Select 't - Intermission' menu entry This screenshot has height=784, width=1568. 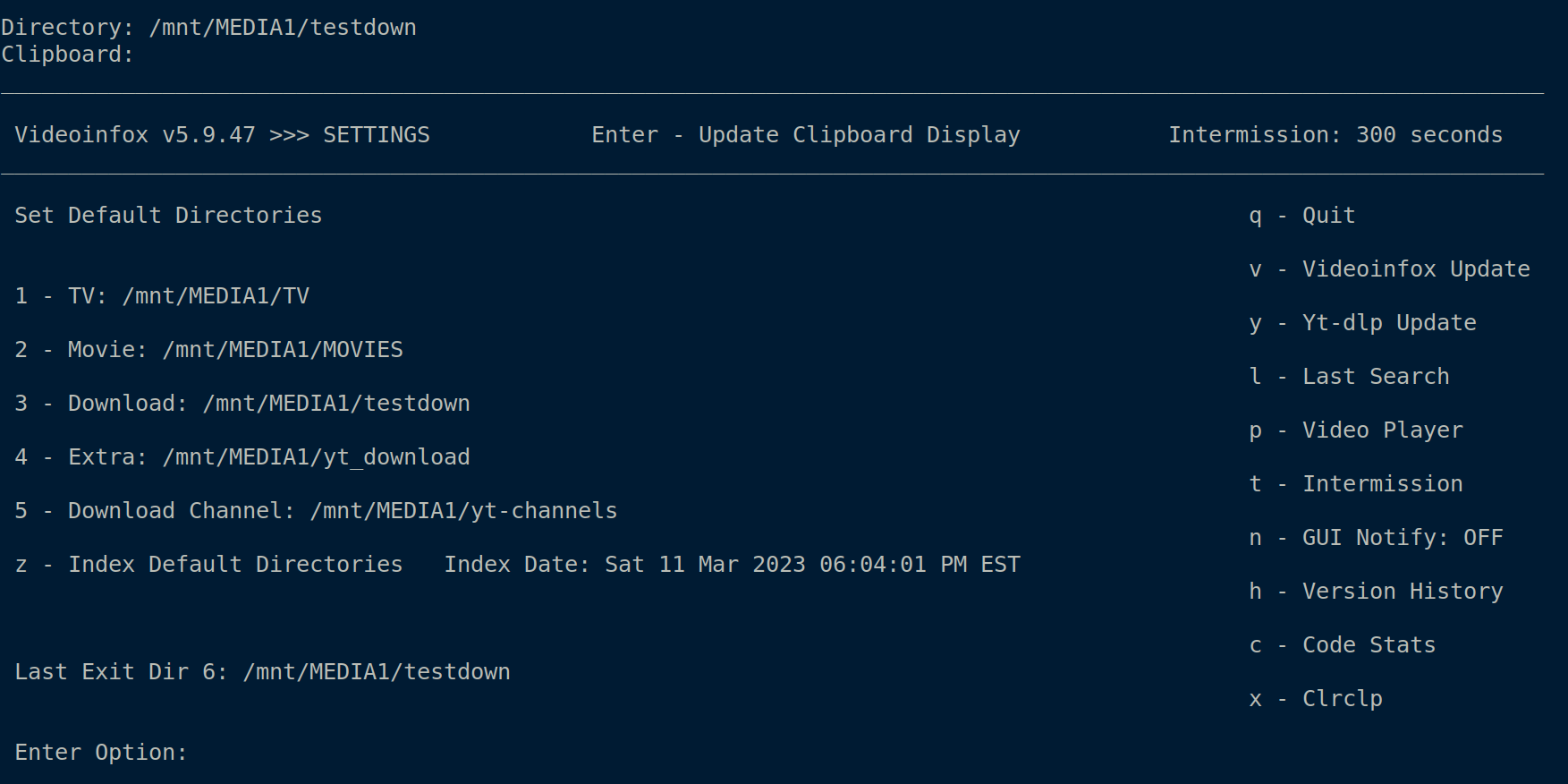[1356, 484]
